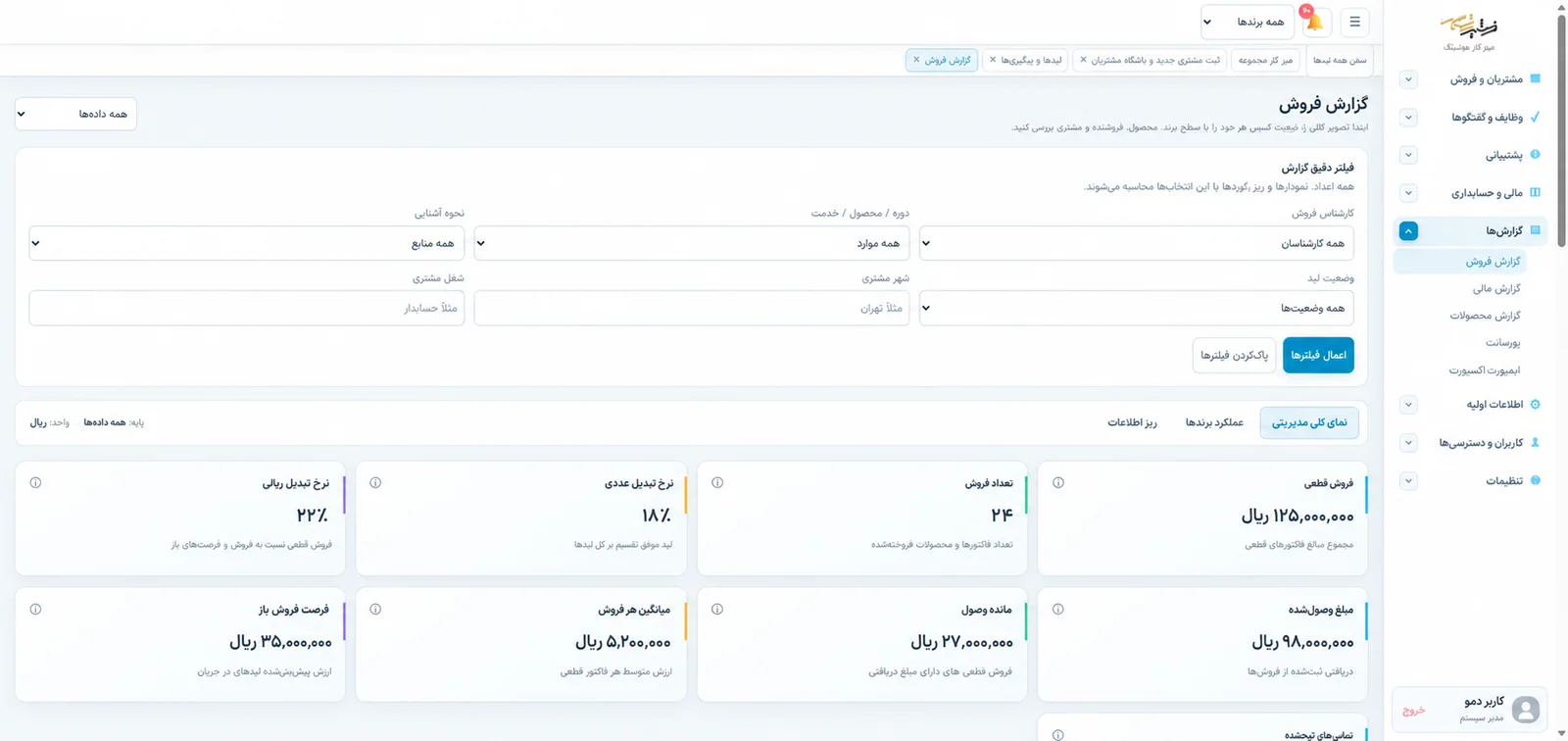Screen dimensions: 1568x741
Task: Open پورسانت in the sidebar
Action: pyautogui.click(x=1502, y=343)
